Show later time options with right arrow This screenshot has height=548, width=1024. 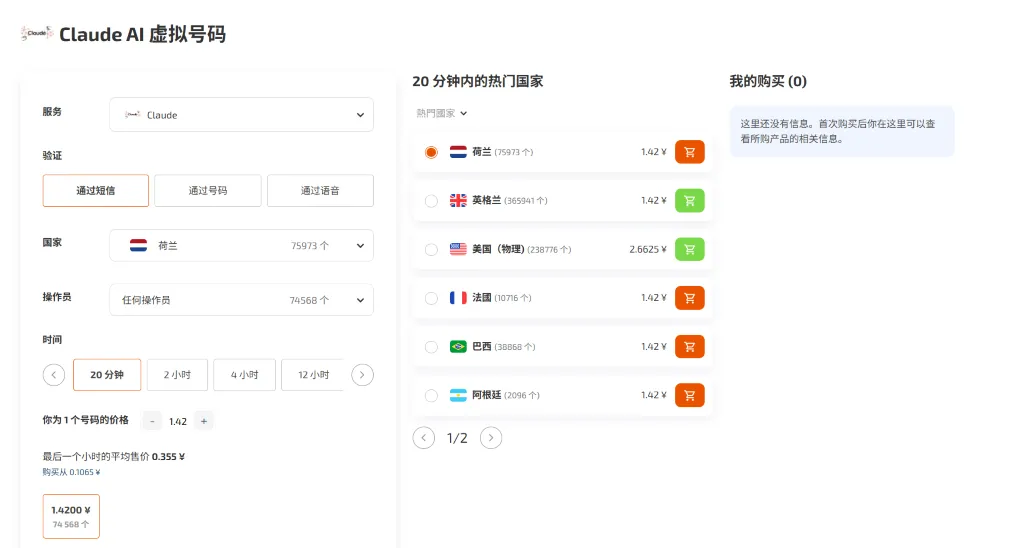[x=362, y=375]
